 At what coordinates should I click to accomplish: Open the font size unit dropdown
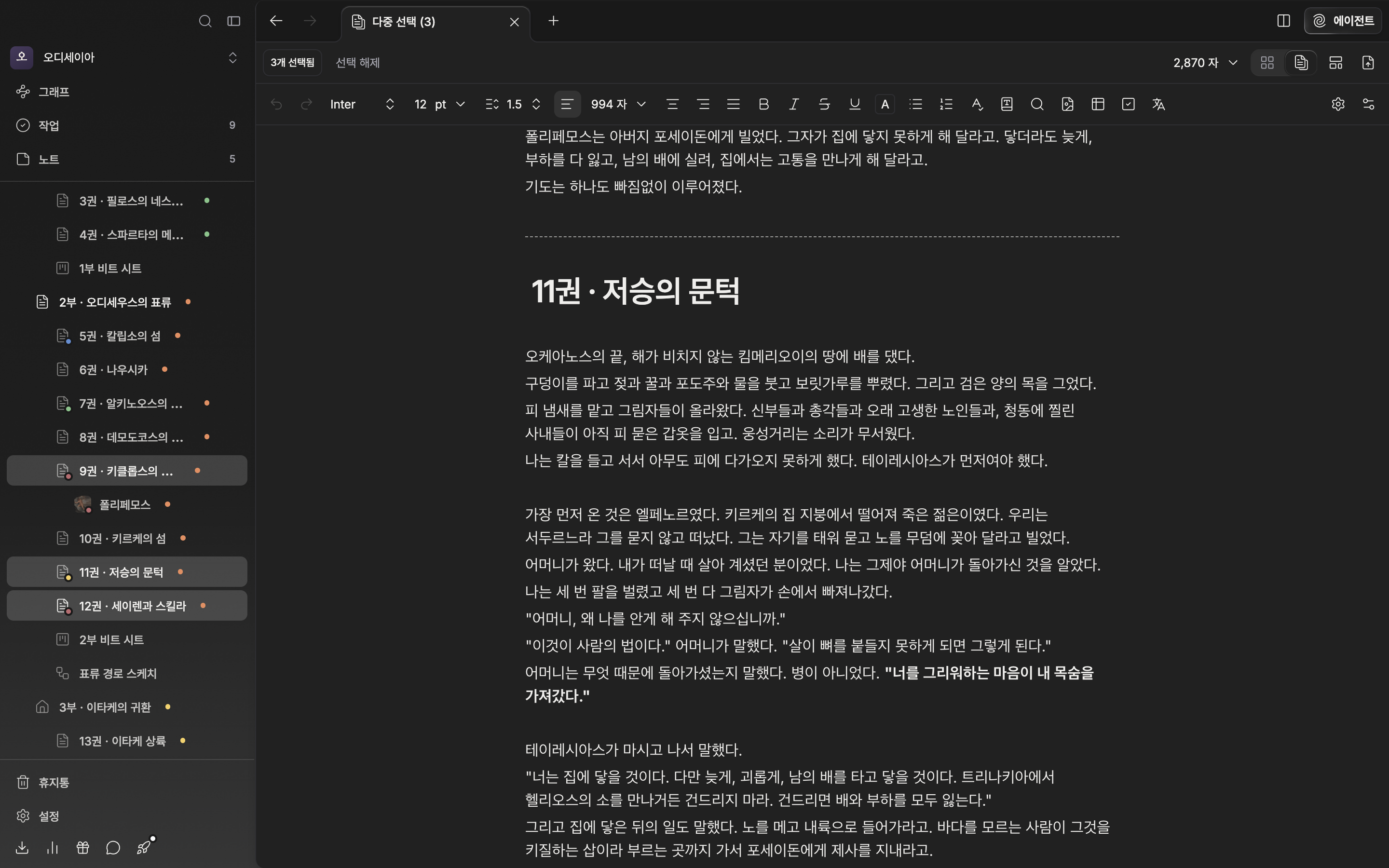450,104
